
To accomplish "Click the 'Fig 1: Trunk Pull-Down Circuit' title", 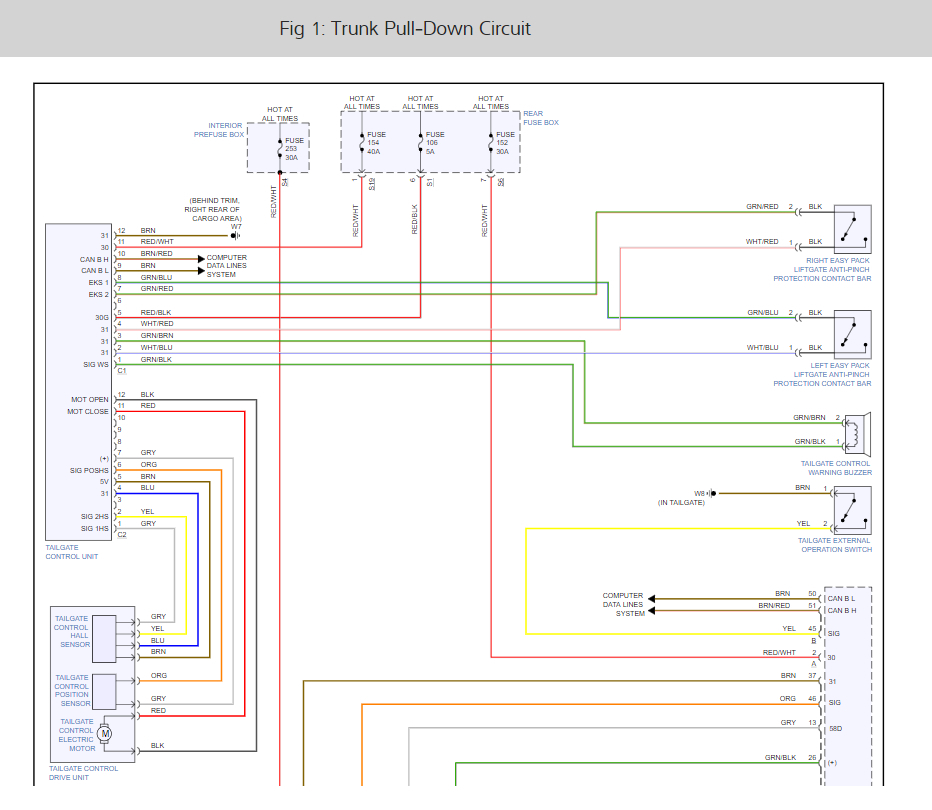I will [405, 29].
